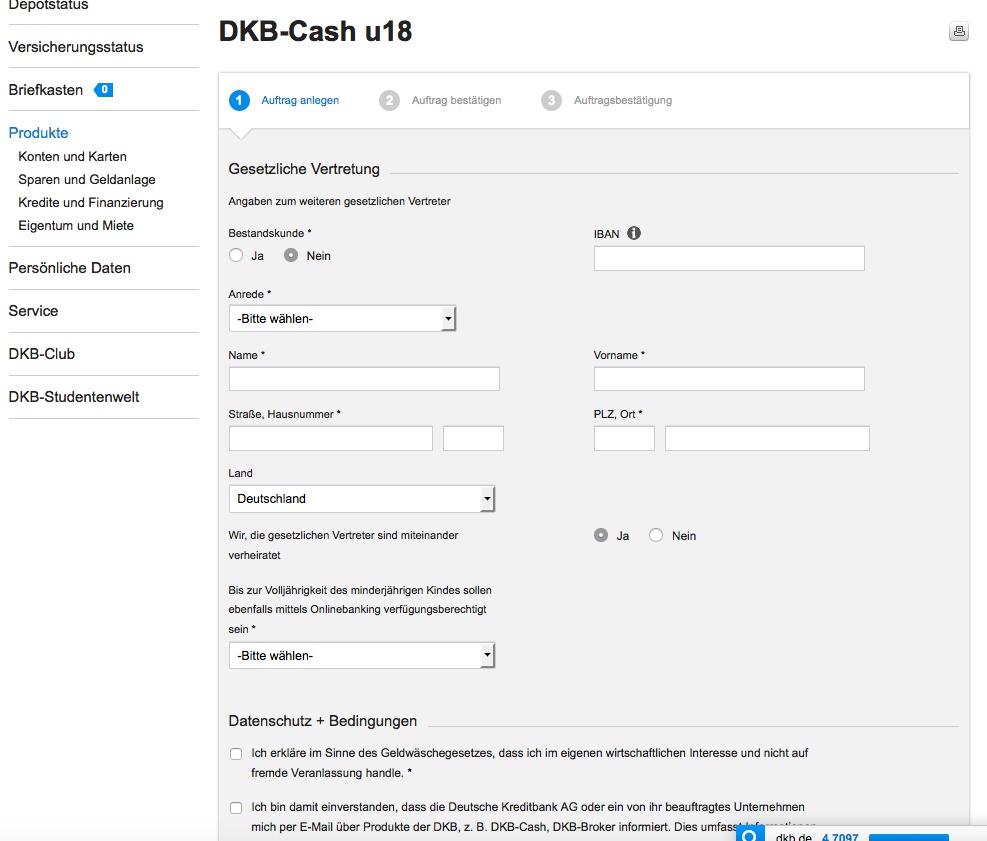Screen dimensions: 987x841
Task: Click the text Angaben zum weiteren gesetzlichen Vertreter
Action: (x=339, y=201)
